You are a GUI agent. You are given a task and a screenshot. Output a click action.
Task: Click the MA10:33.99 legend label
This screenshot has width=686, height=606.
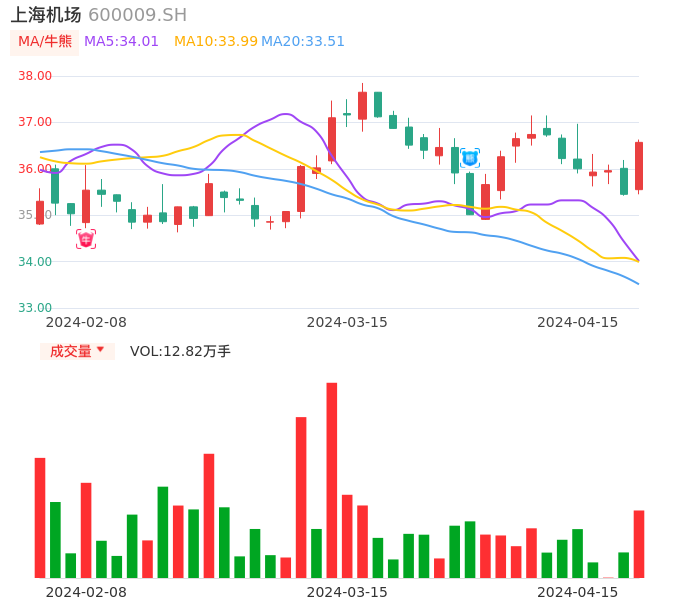(216, 42)
